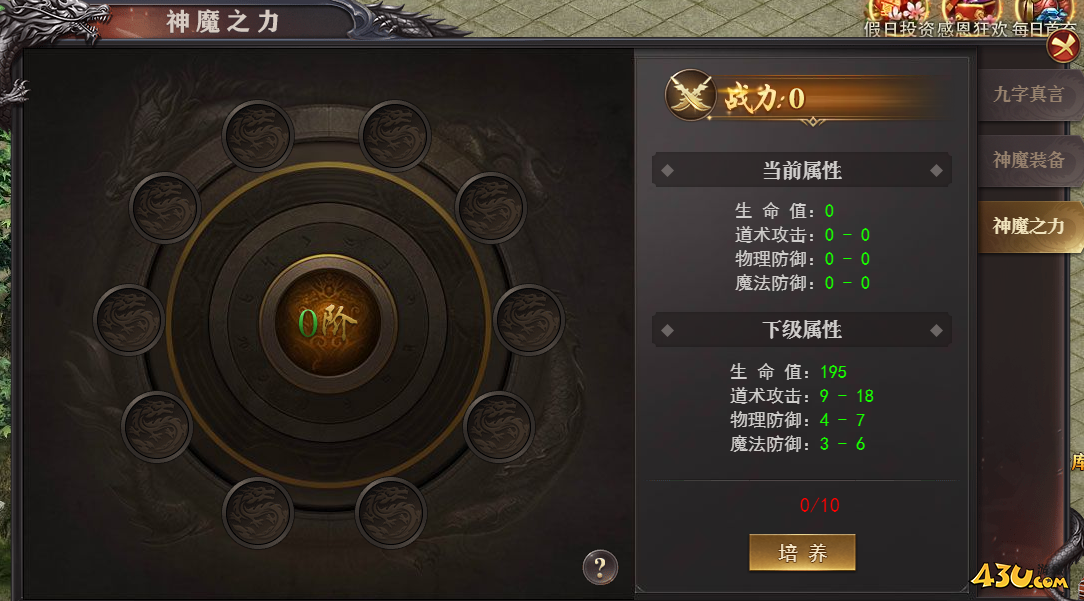Image resolution: width=1084 pixels, height=601 pixels.
Task: Select the 神魔之力 side tab
Action: (x=1030, y=227)
